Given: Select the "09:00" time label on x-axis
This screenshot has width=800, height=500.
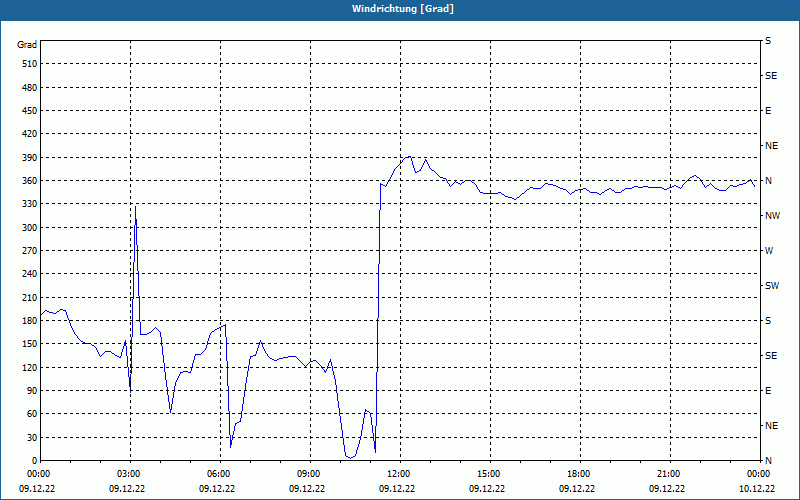Looking at the screenshot, I should click(310, 474).
